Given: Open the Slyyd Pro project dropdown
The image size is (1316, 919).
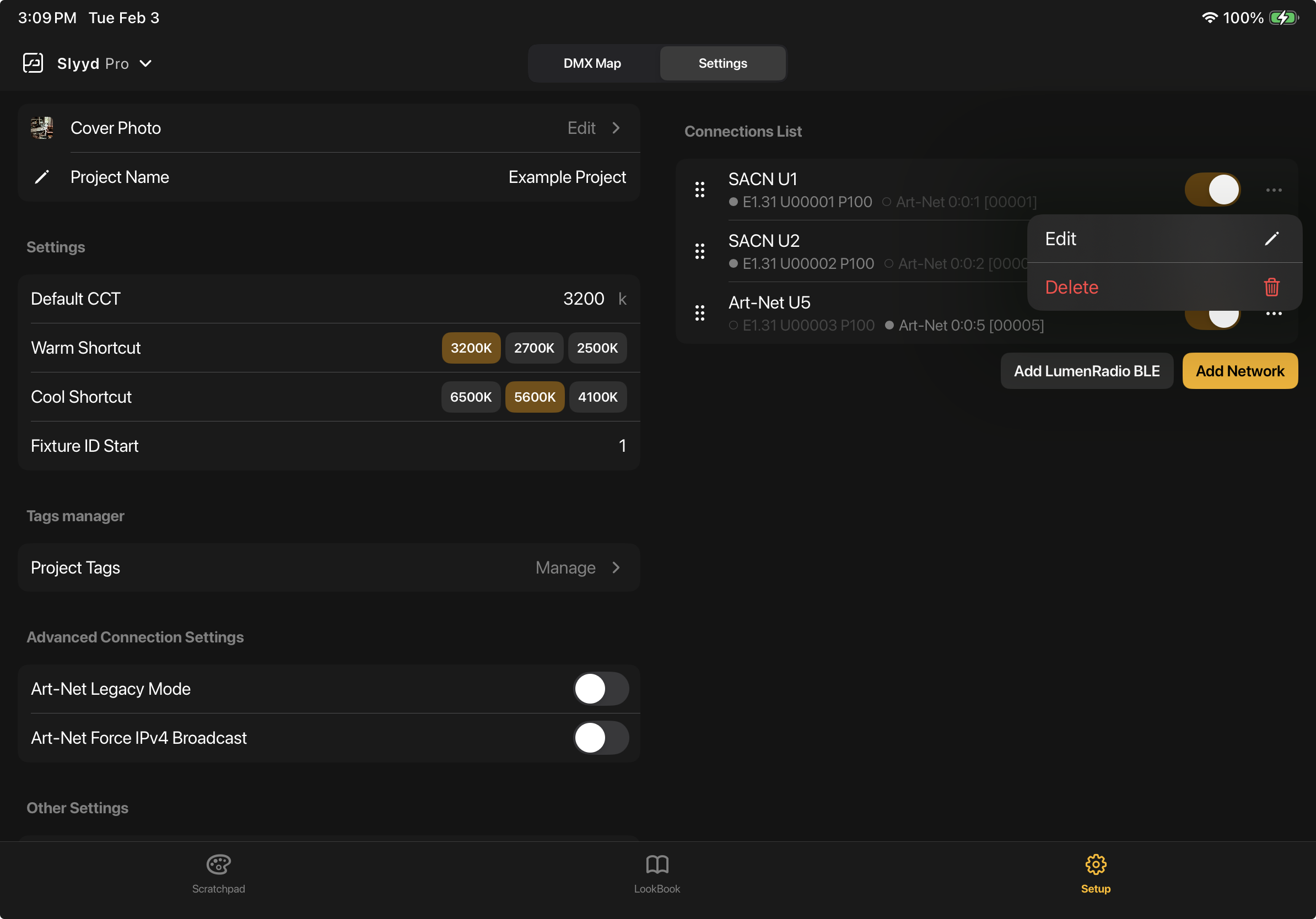Looking at the screenshot, I should click(146, 63).
